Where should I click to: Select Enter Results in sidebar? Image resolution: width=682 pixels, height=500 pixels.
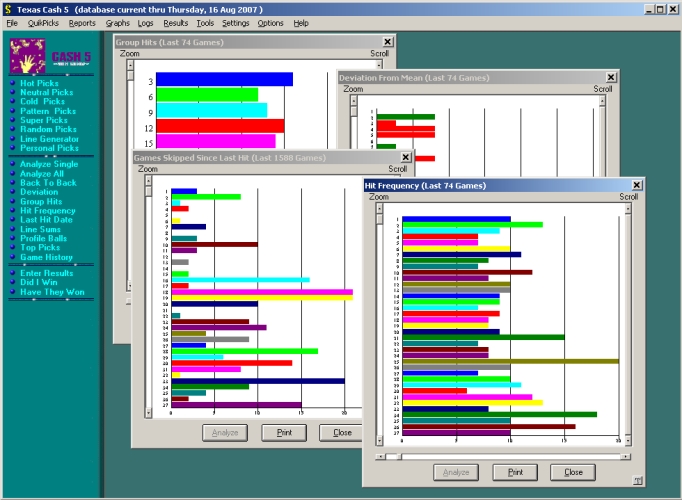[47, 273]
